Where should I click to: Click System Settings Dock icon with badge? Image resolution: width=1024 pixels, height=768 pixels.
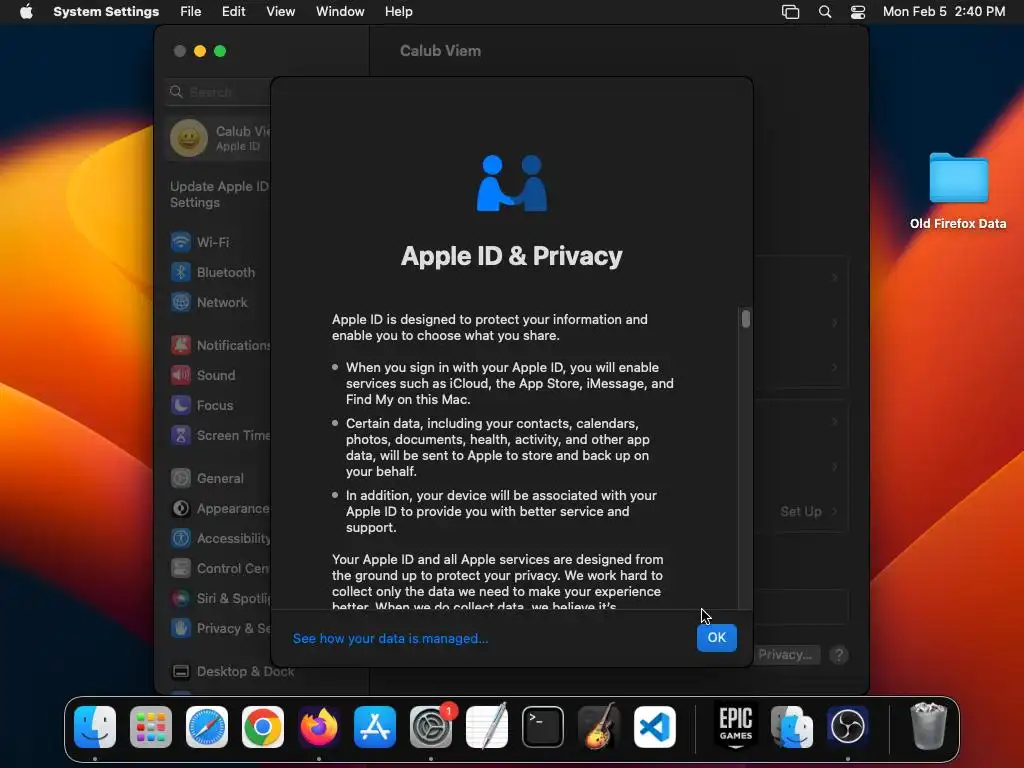[431, 727]
